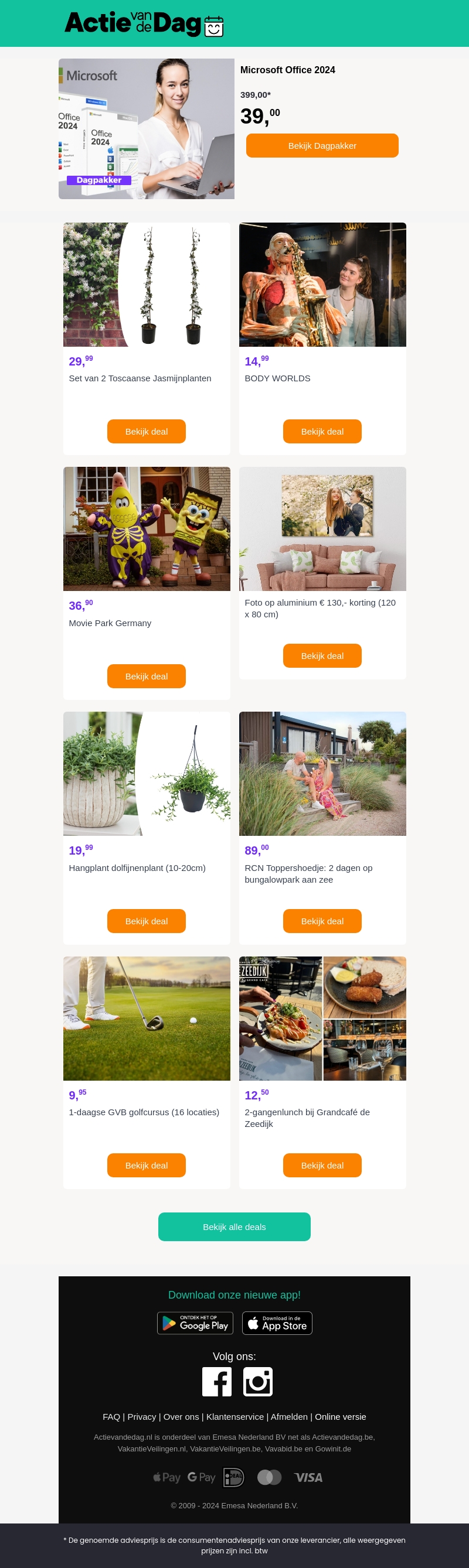This screenshot has width=469, height=1568.
Task: Click the Apple Pay payment icon
Action: pyautogui.click(x=166, y=1477)
